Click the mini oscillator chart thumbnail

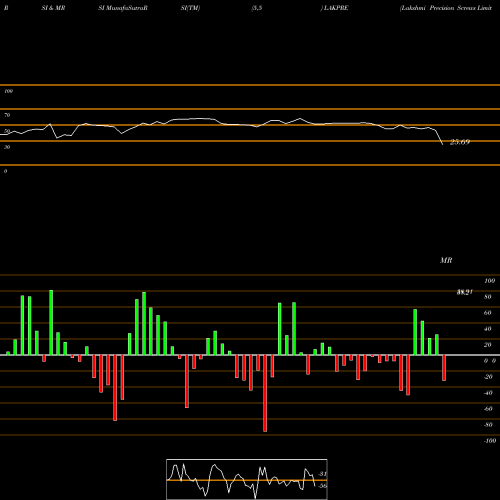[x=247, y=479]
